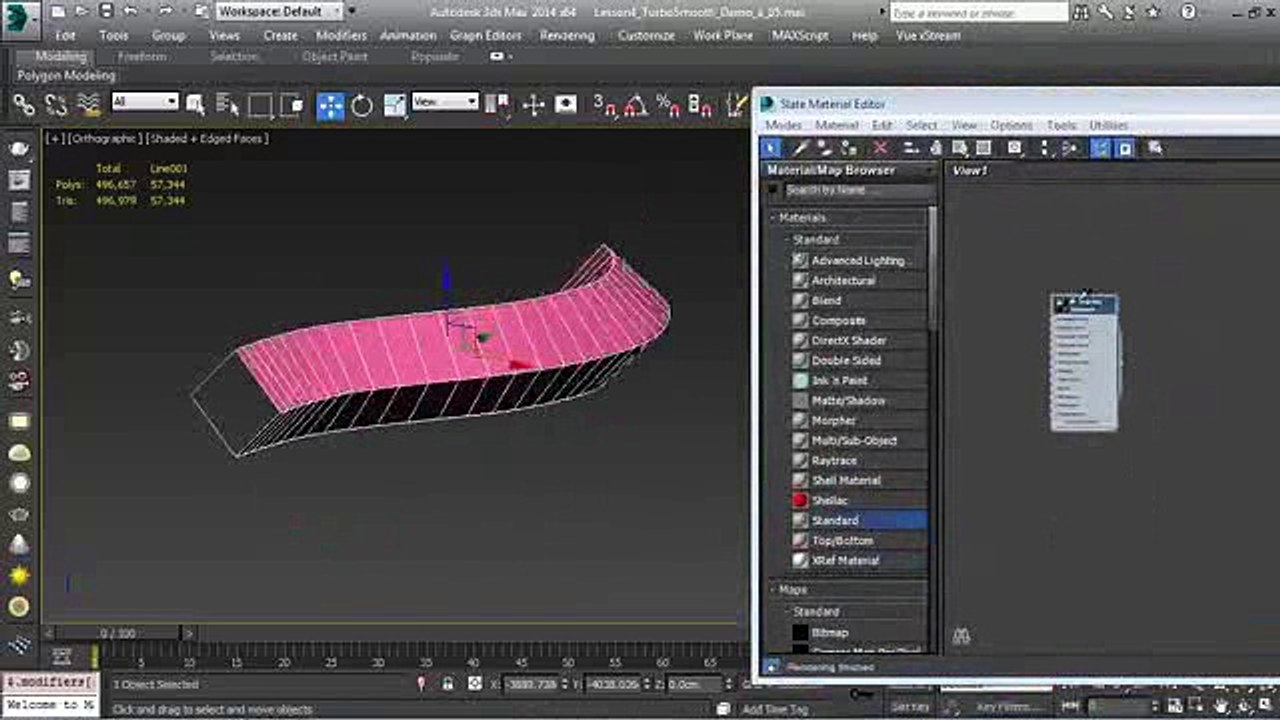
Task: Click the Pick Material eyedropper in Material Editor
Action: (x=799, y=148)
